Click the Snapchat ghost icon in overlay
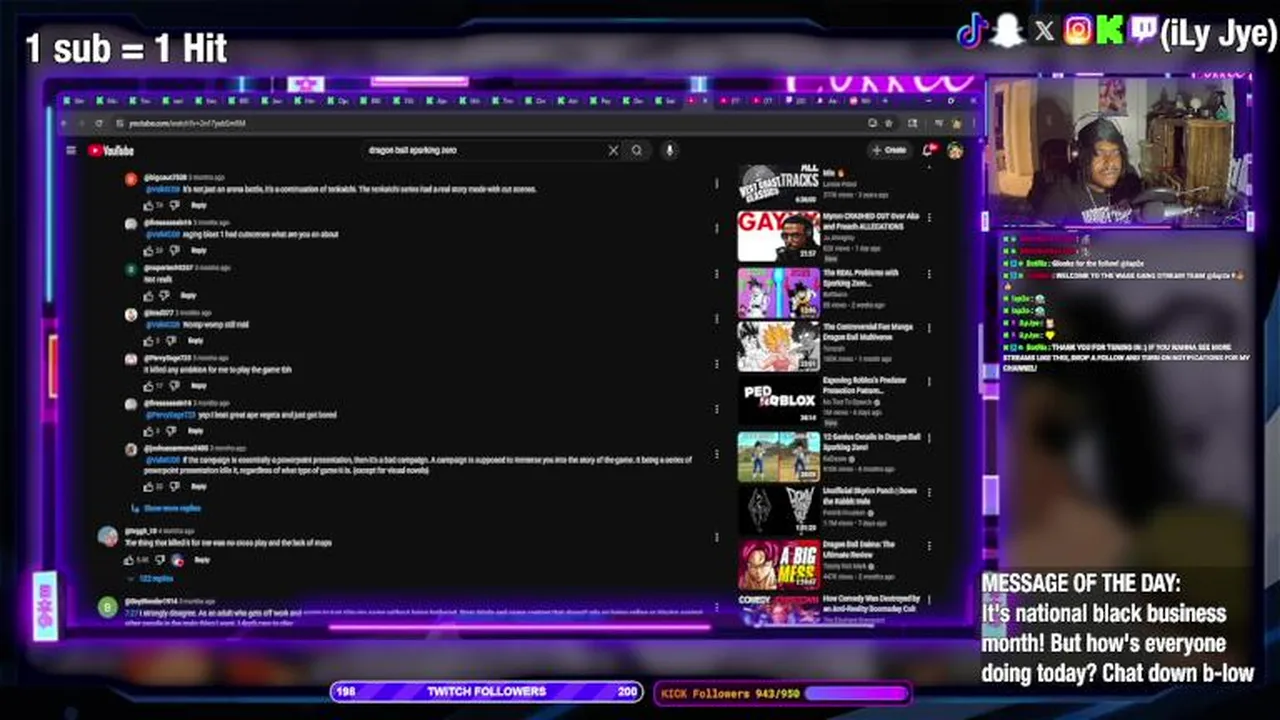Viewport: 1280px width, 720px height. (x=1008, y=32)
